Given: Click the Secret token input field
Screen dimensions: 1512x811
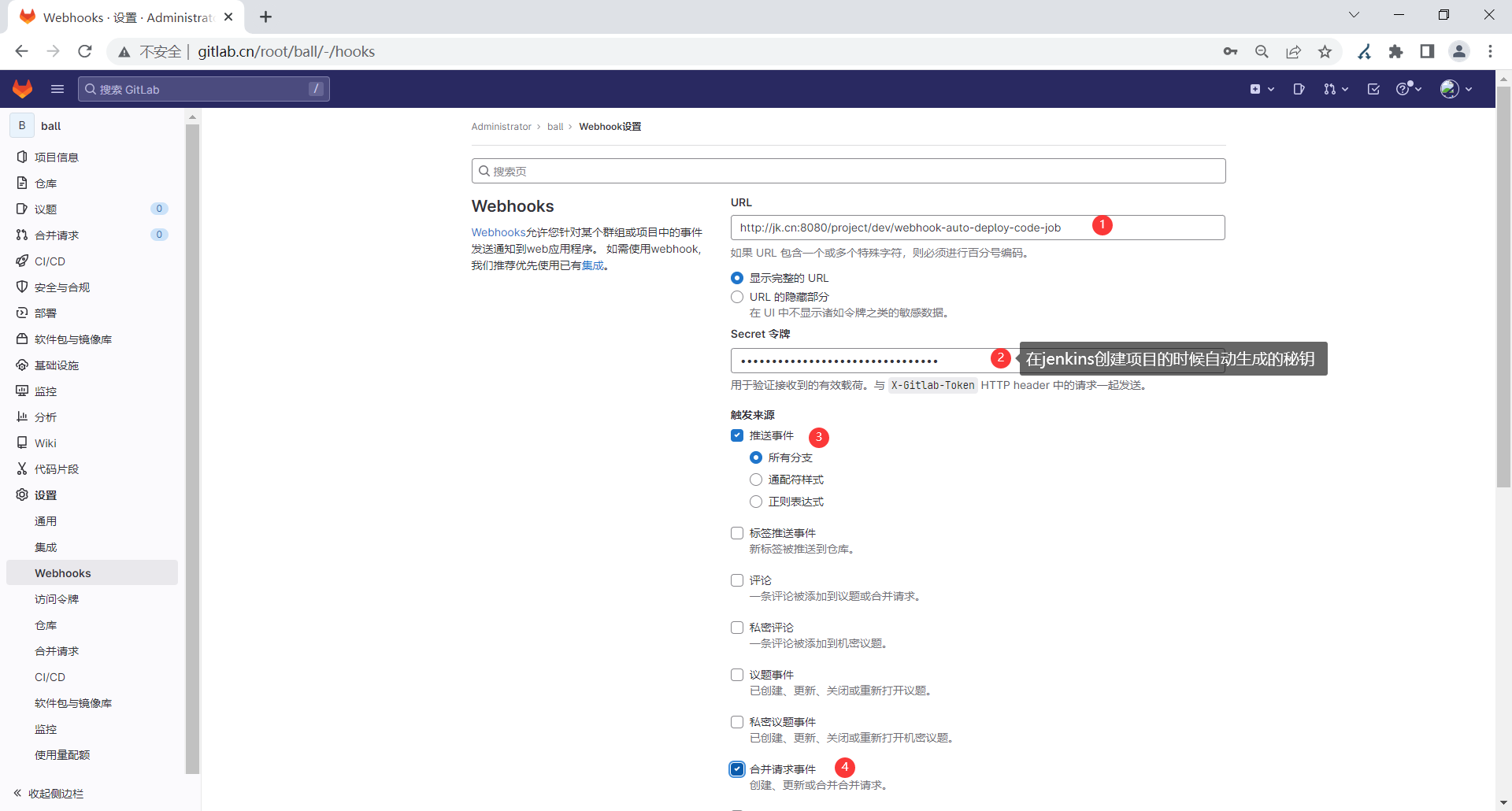Looking at the screenshot, I should 977,361.
